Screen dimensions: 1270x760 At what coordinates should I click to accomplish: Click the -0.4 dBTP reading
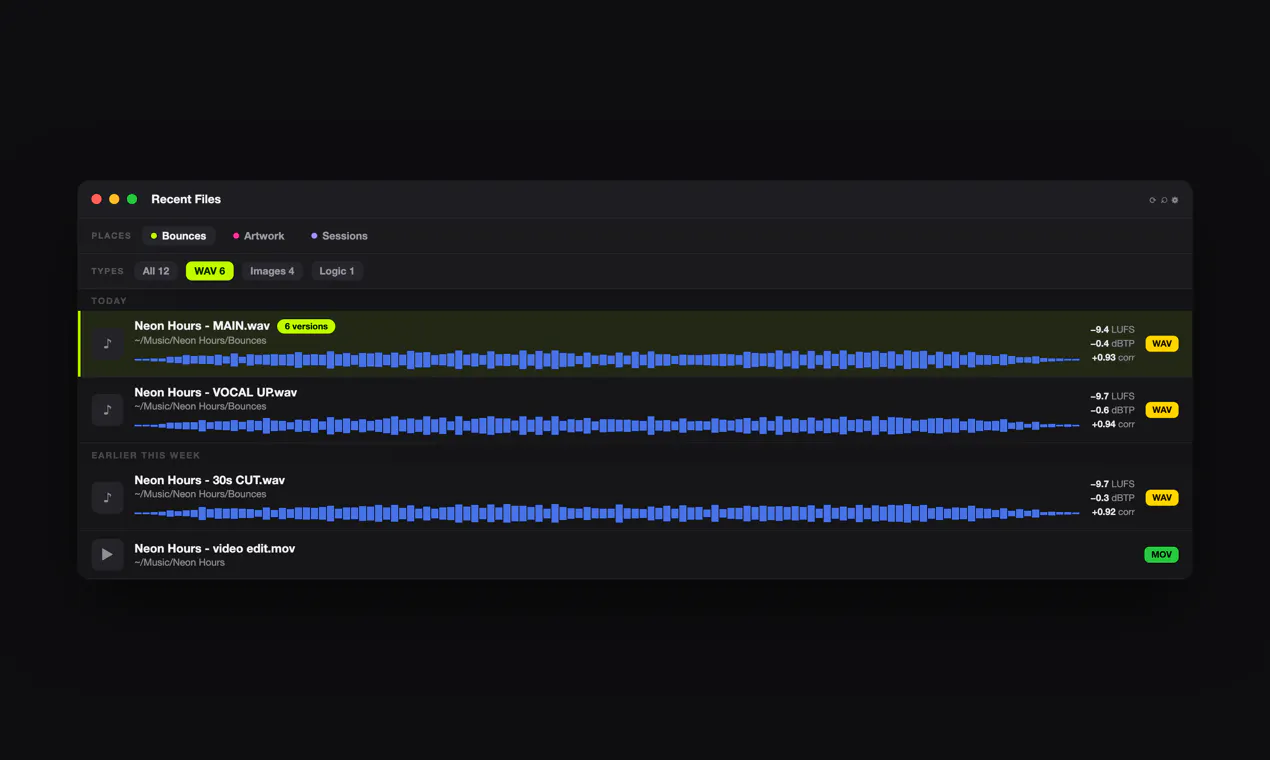click(x=1112, y=343)
